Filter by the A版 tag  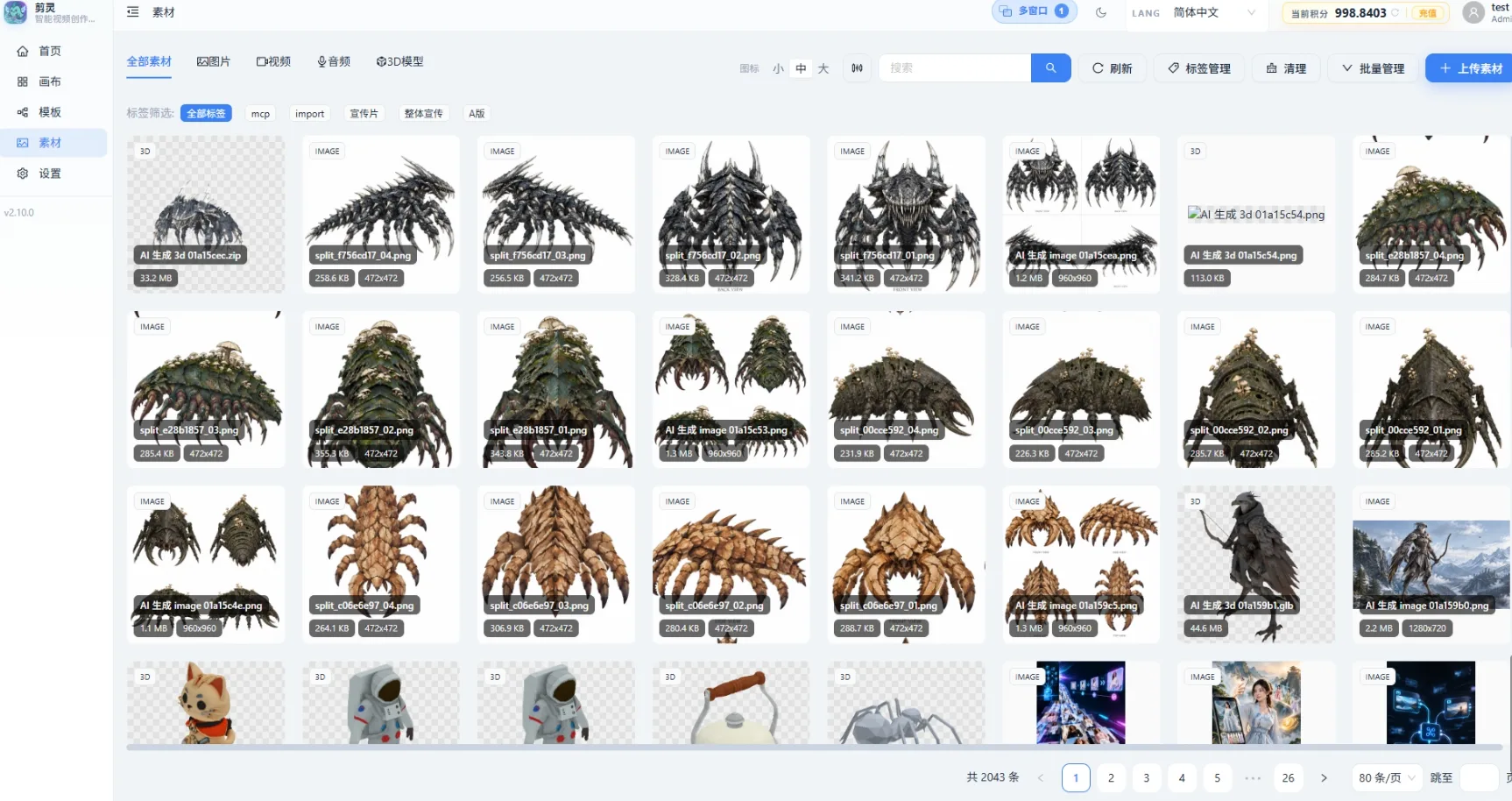[x=477, y=113]
